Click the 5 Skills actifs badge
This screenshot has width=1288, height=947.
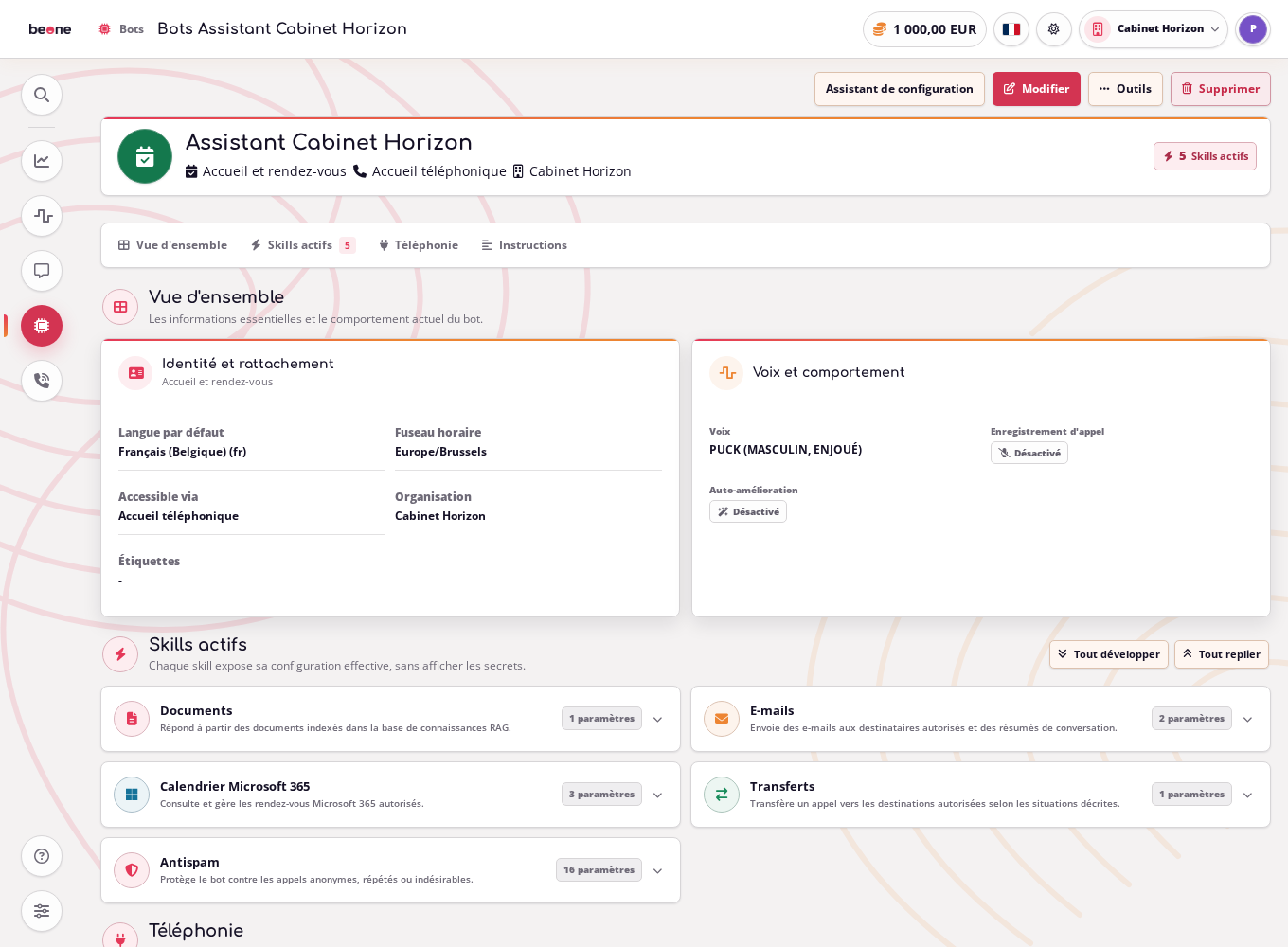point(1205,156)
